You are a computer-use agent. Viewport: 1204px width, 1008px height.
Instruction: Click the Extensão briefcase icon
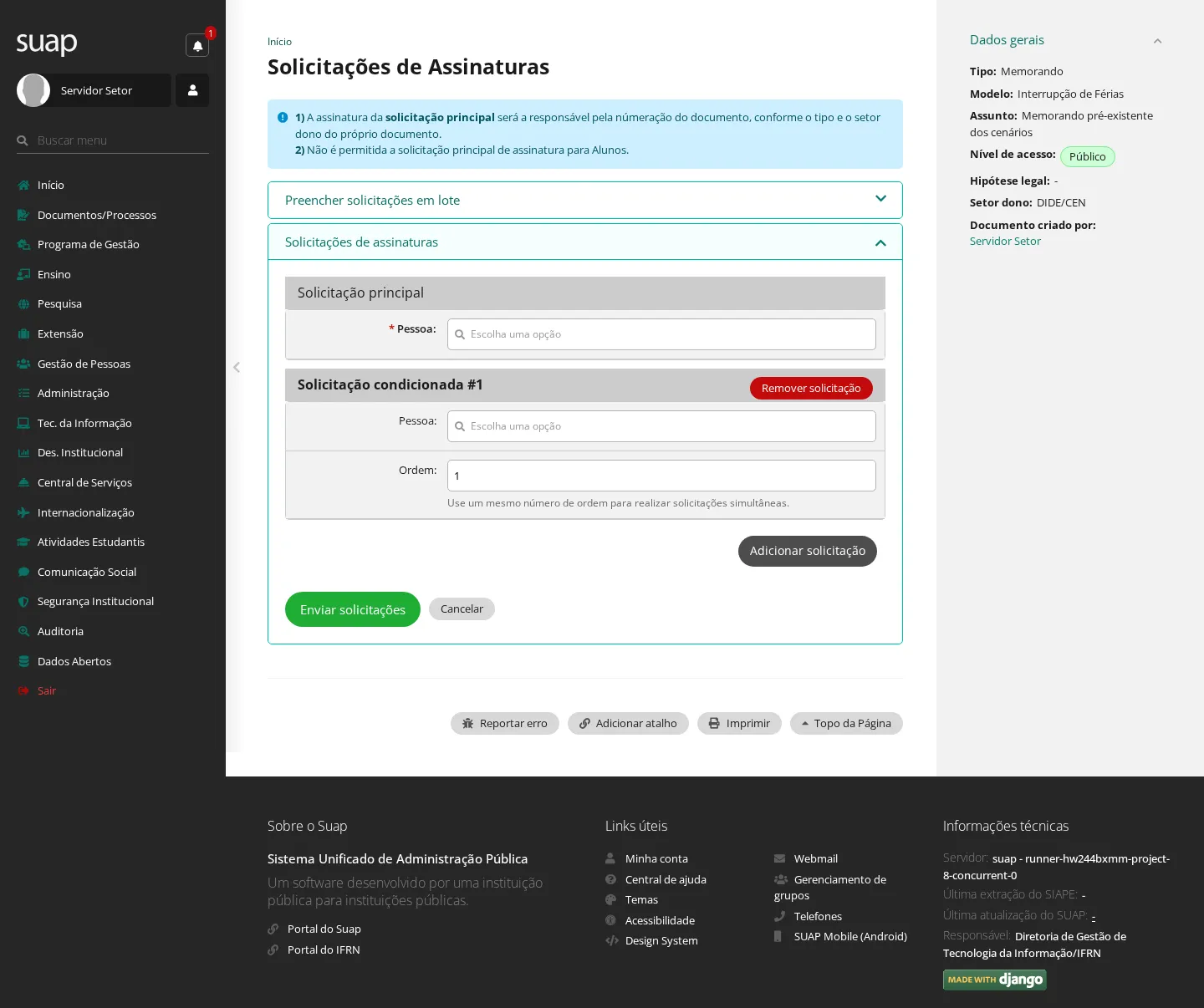tap(23, 334)
